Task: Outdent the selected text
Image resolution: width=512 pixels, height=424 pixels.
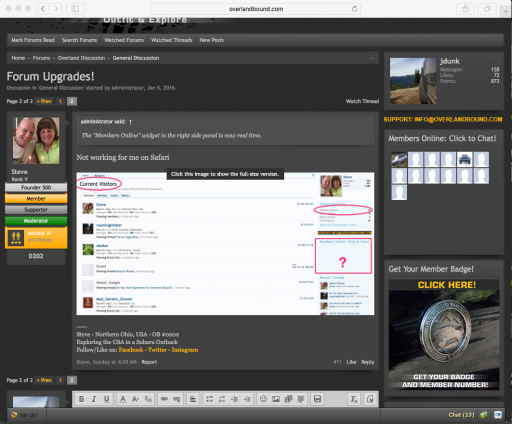Action: [234, 399]
